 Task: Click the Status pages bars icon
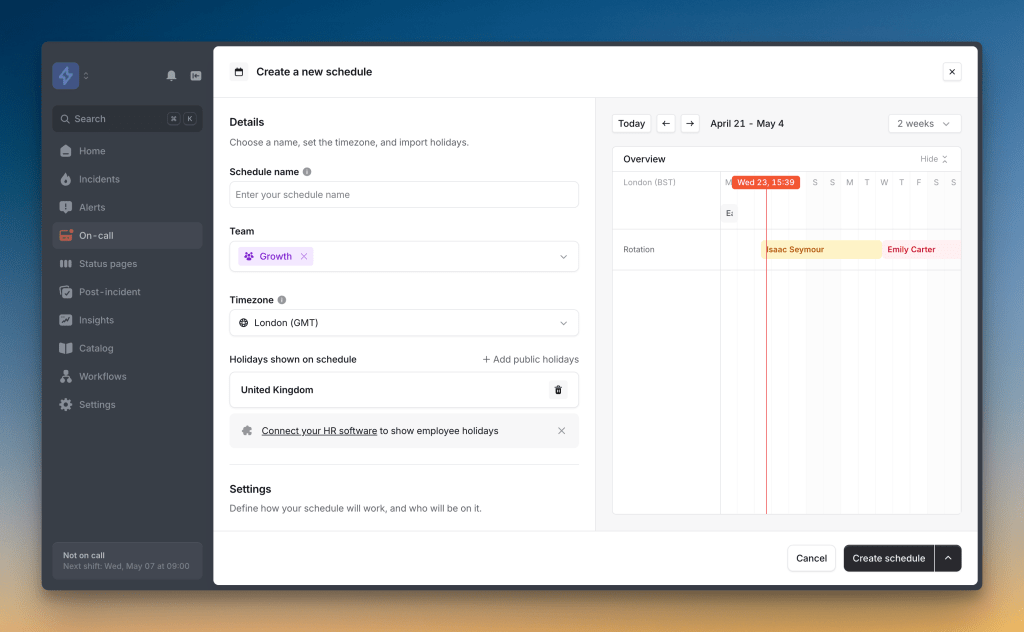(67, 263)
